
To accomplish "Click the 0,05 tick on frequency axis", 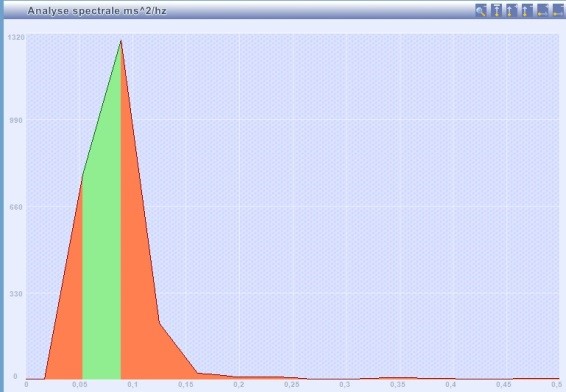I will point(79,385).
